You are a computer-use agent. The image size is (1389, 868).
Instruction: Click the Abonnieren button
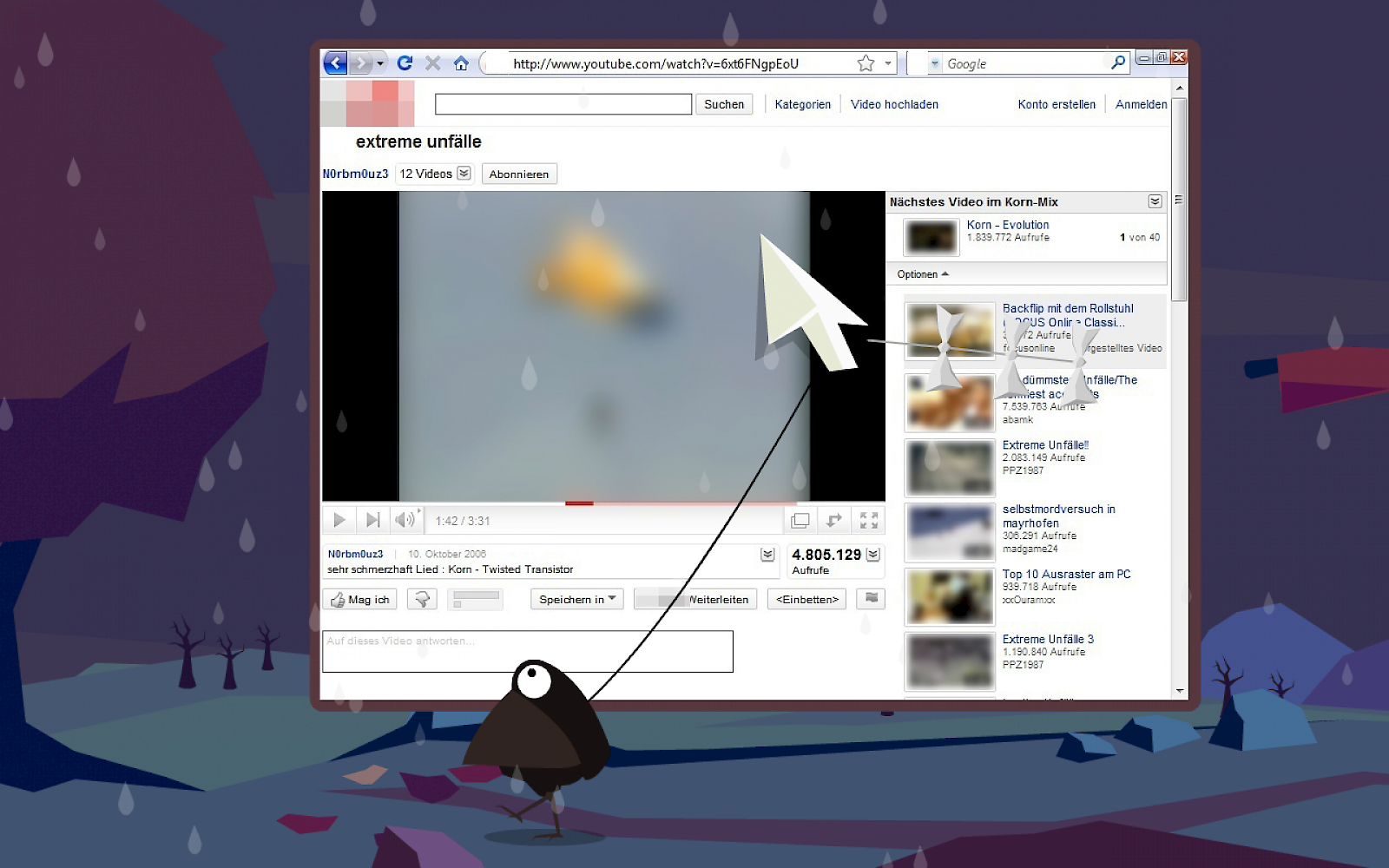click(518, 174)
